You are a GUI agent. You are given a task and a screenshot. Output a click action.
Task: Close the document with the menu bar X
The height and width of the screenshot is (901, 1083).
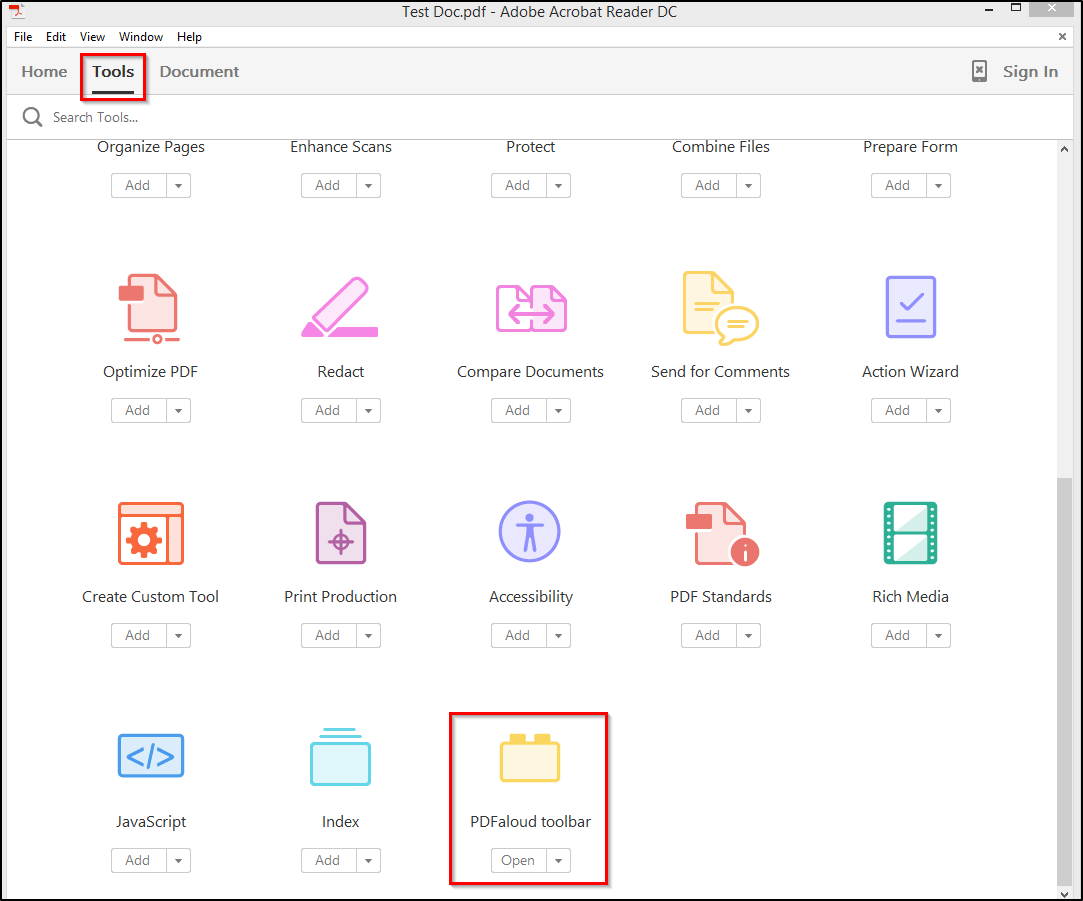click(1062, 37)
